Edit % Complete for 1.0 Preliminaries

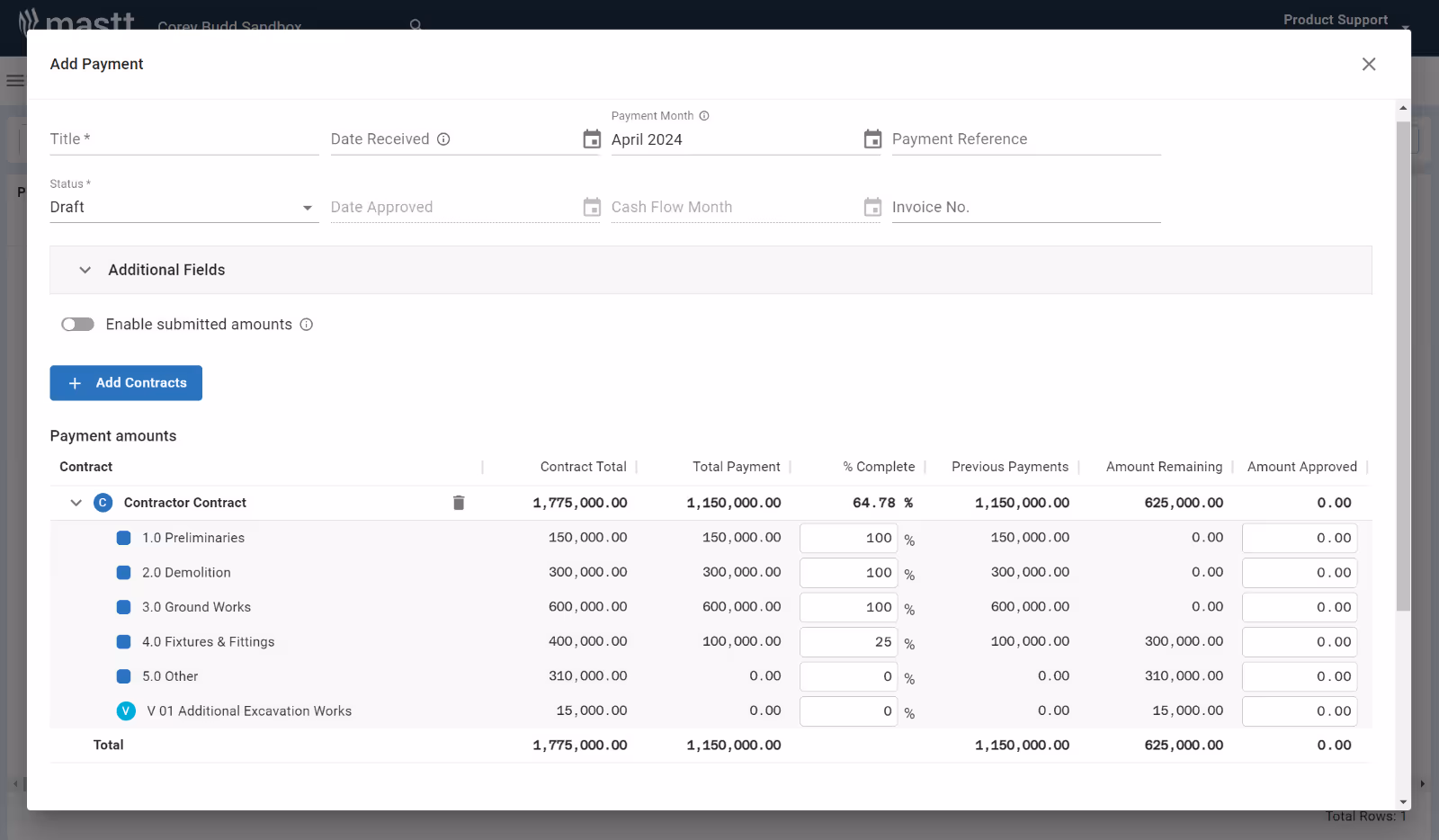tap(848, 538)
